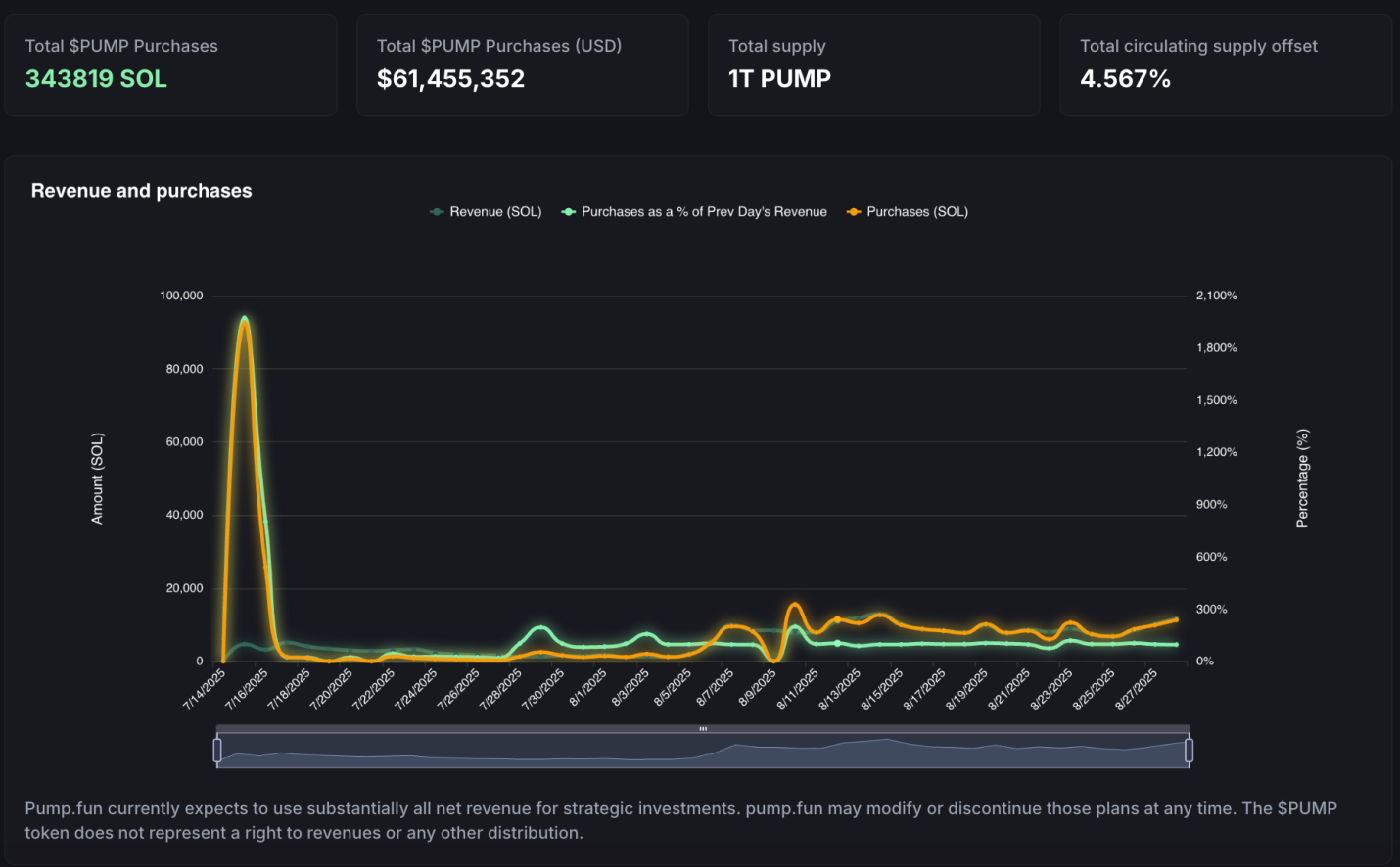The height and width of the screenshot is (867, 1400).
Task: Click the 7/14/2025 x-axis date label
Action: point(206,689)
